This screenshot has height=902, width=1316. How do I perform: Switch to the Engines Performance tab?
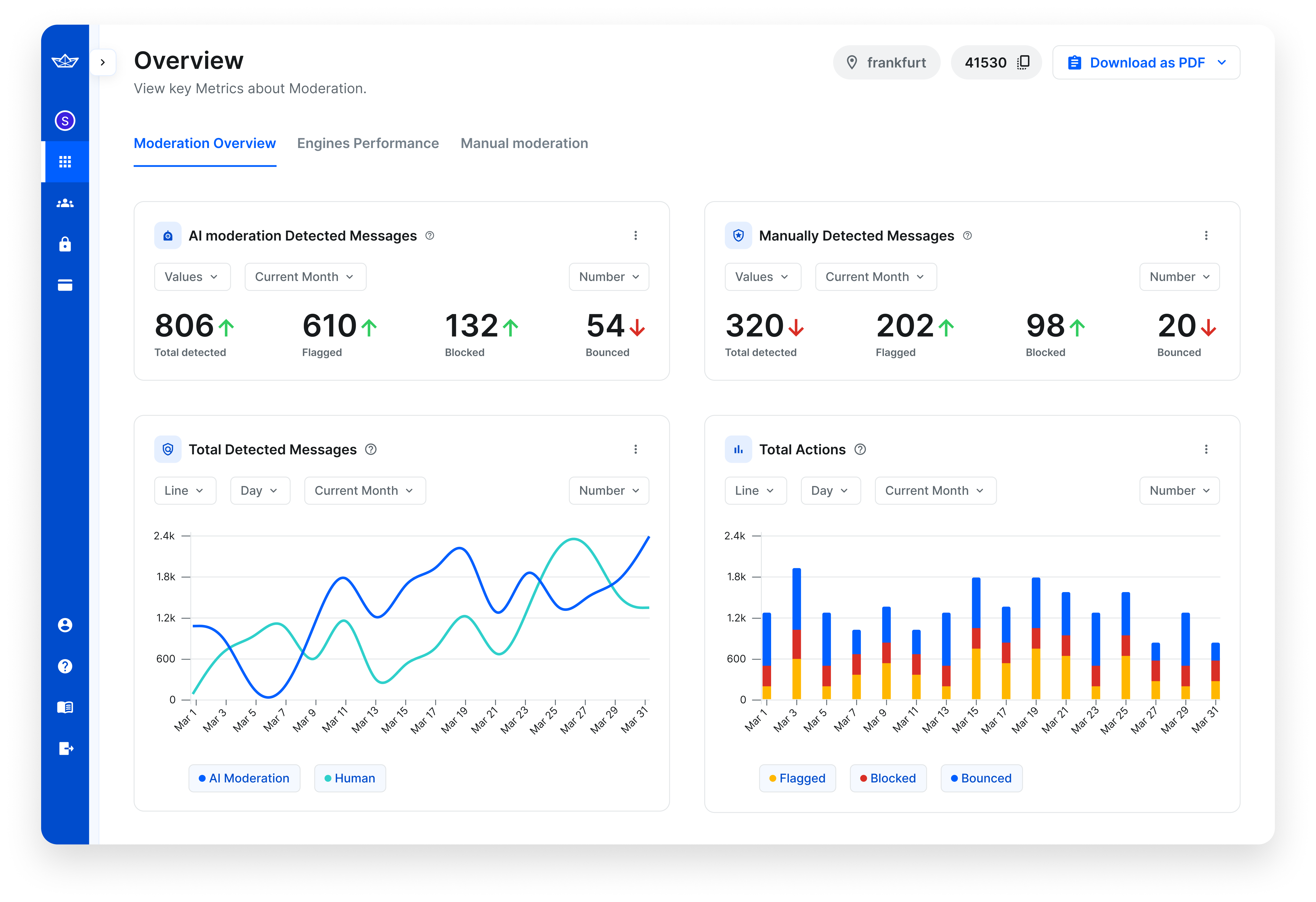368,143
